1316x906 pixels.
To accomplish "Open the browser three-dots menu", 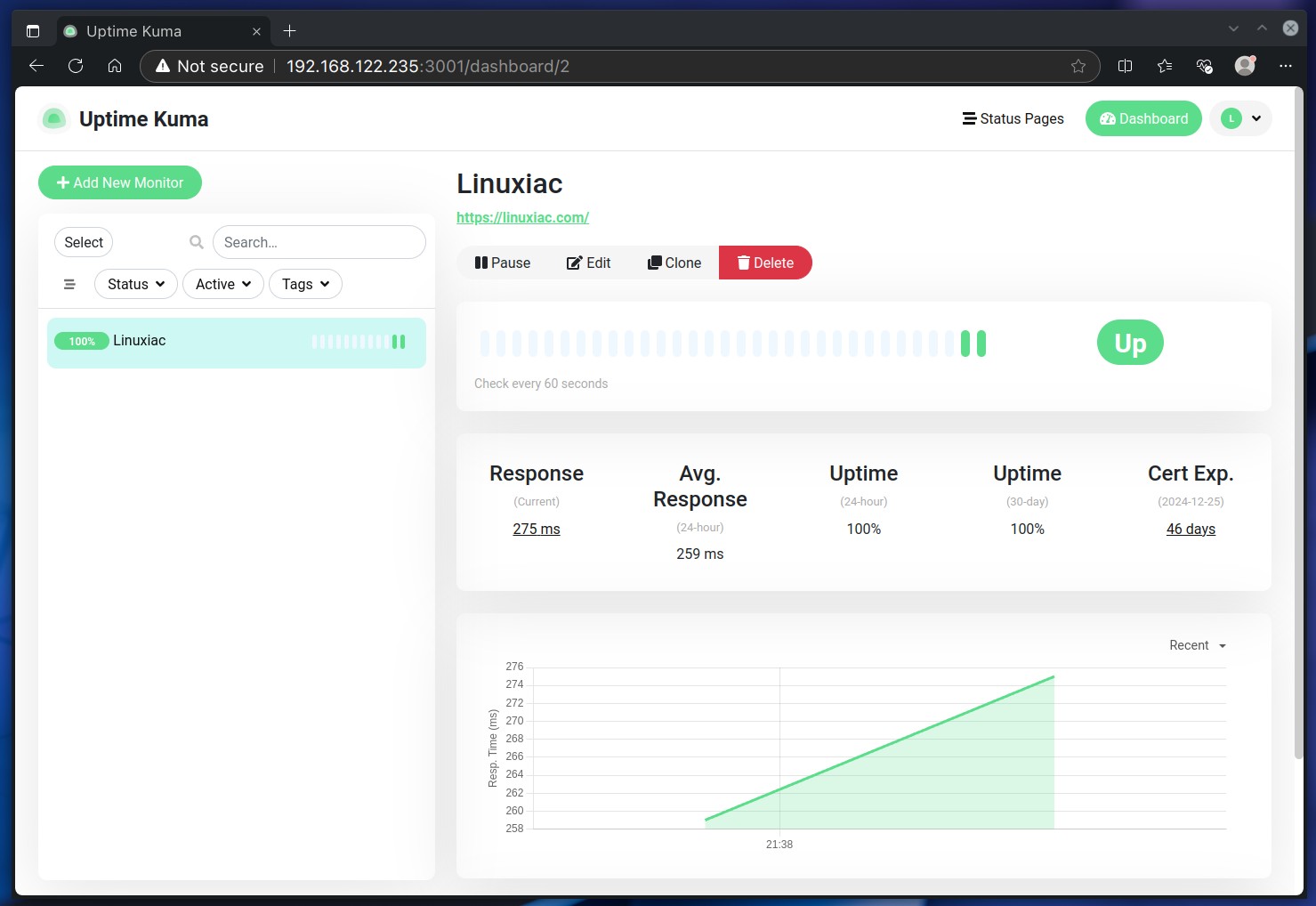I will (x=1286, y=66).
